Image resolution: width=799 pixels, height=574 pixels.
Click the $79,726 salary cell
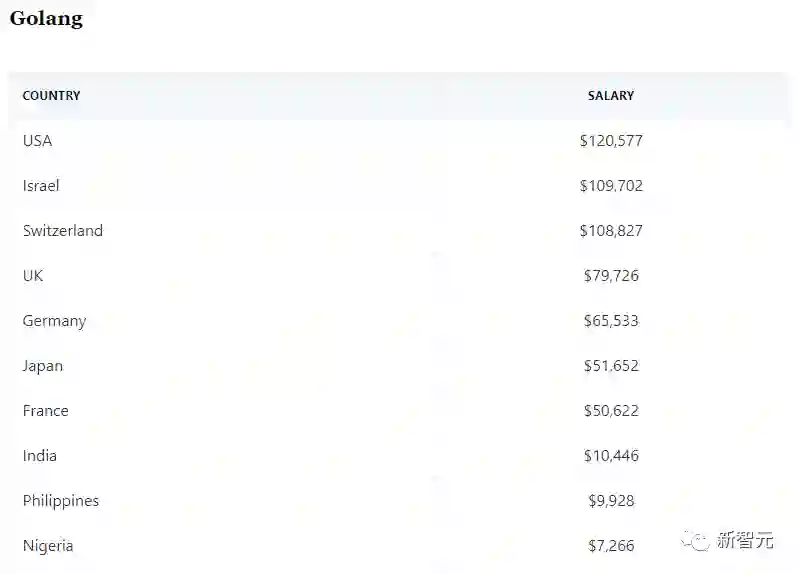pyautogui.click(x=611, y=276)
